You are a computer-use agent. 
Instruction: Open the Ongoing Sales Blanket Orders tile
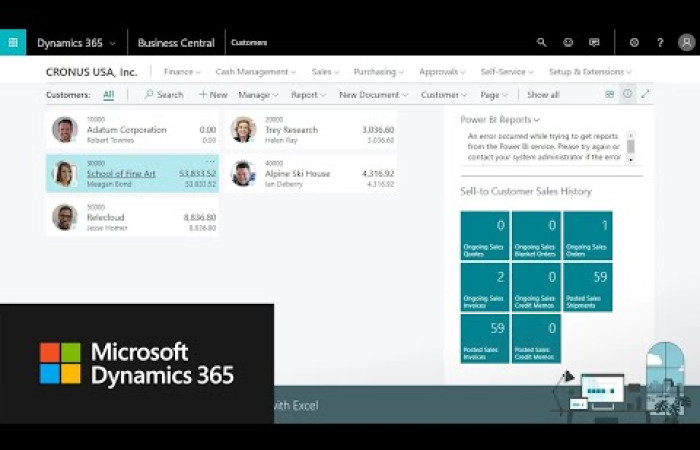tap(536, 235)
